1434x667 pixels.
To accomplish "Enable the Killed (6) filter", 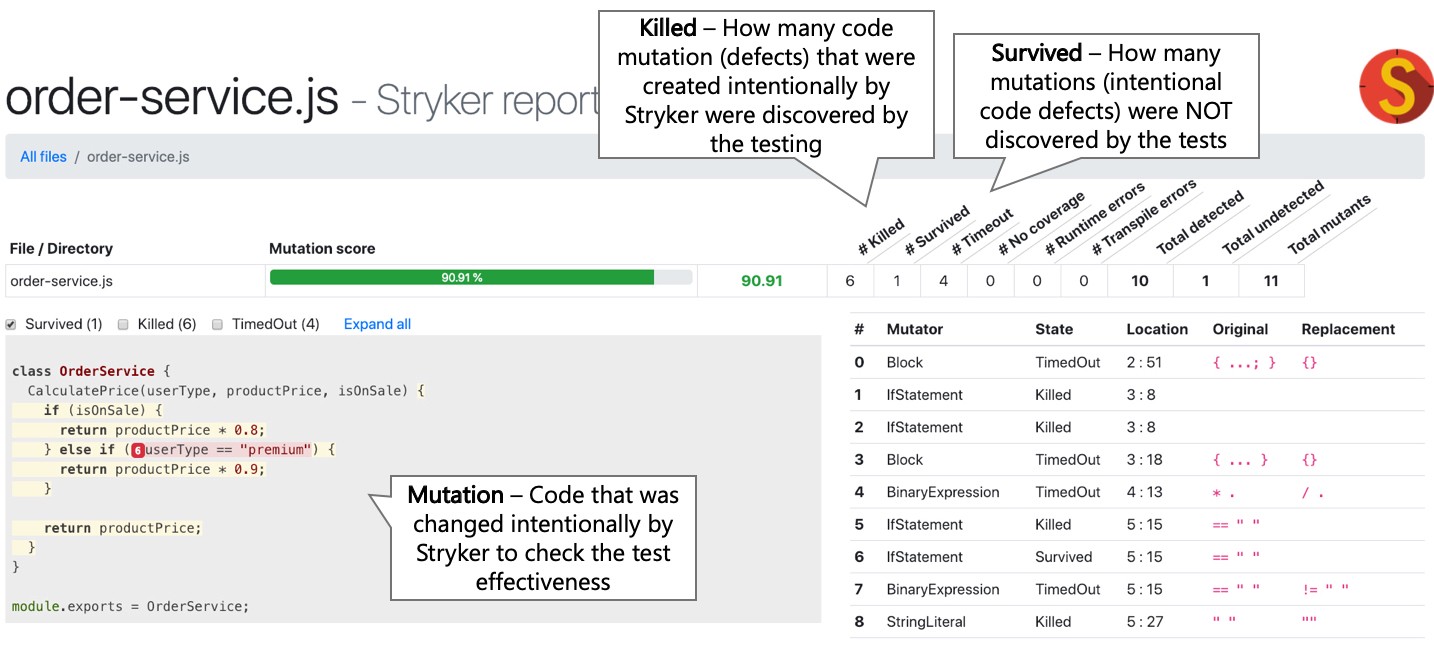I will (123, 323).
